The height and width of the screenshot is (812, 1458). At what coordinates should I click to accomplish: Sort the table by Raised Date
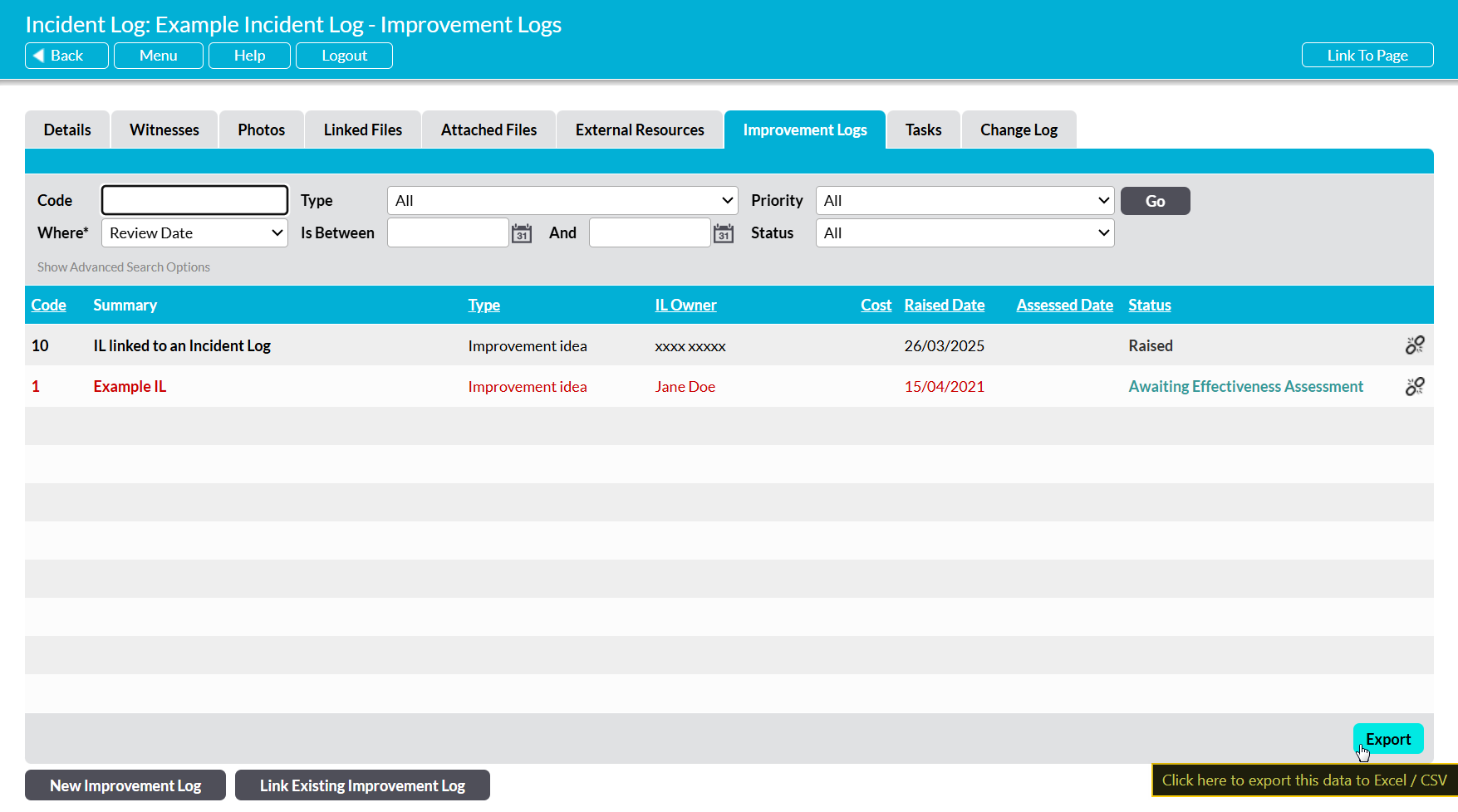pyautogui.click(x=945, y=305)
